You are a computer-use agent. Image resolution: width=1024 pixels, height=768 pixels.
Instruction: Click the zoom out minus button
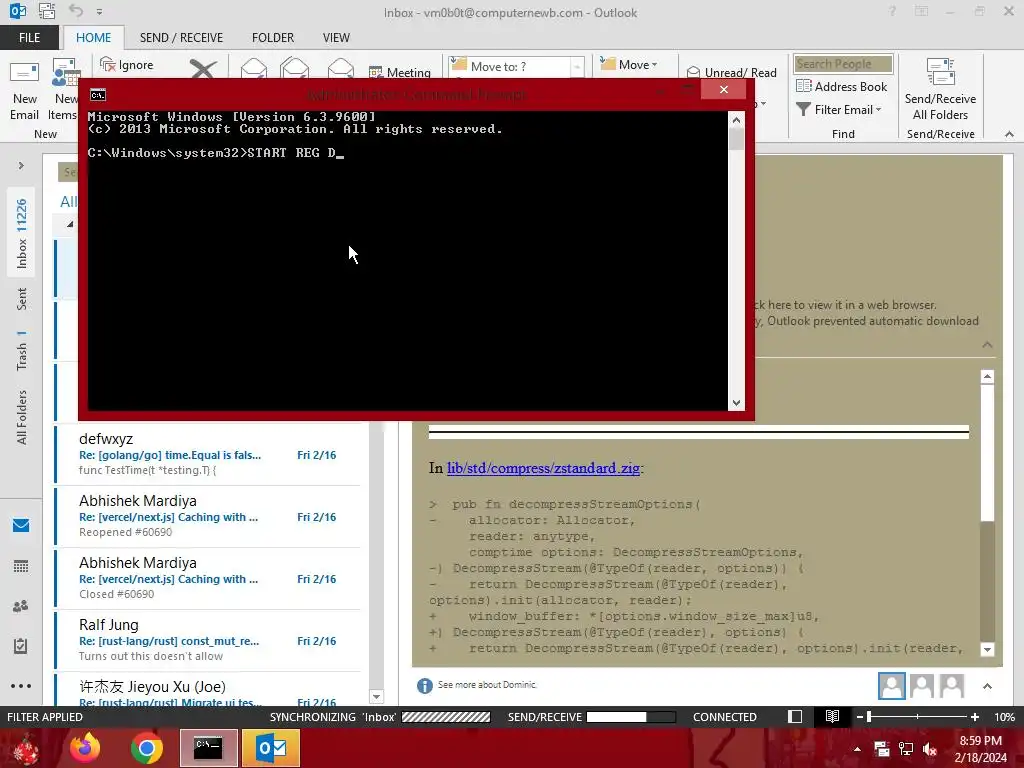click(x=859, y=716)
